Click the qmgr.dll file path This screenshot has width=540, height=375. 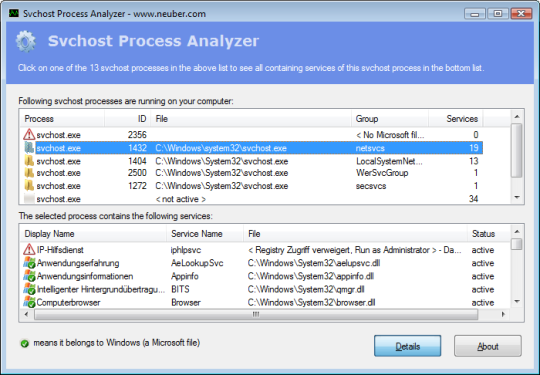(306, 289)
